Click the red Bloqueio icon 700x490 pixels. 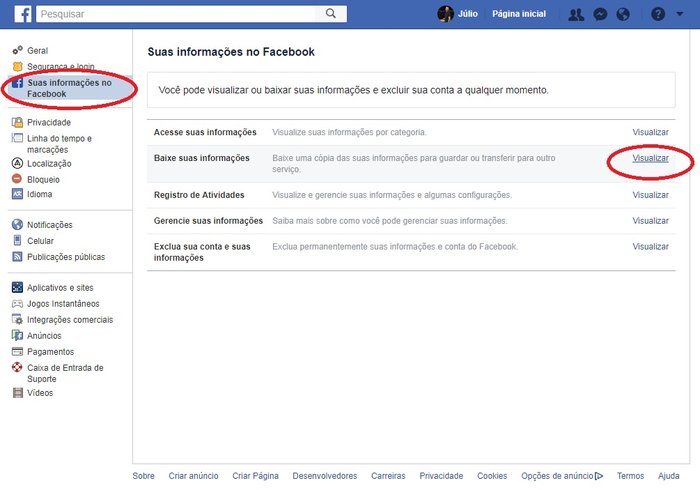17,179
